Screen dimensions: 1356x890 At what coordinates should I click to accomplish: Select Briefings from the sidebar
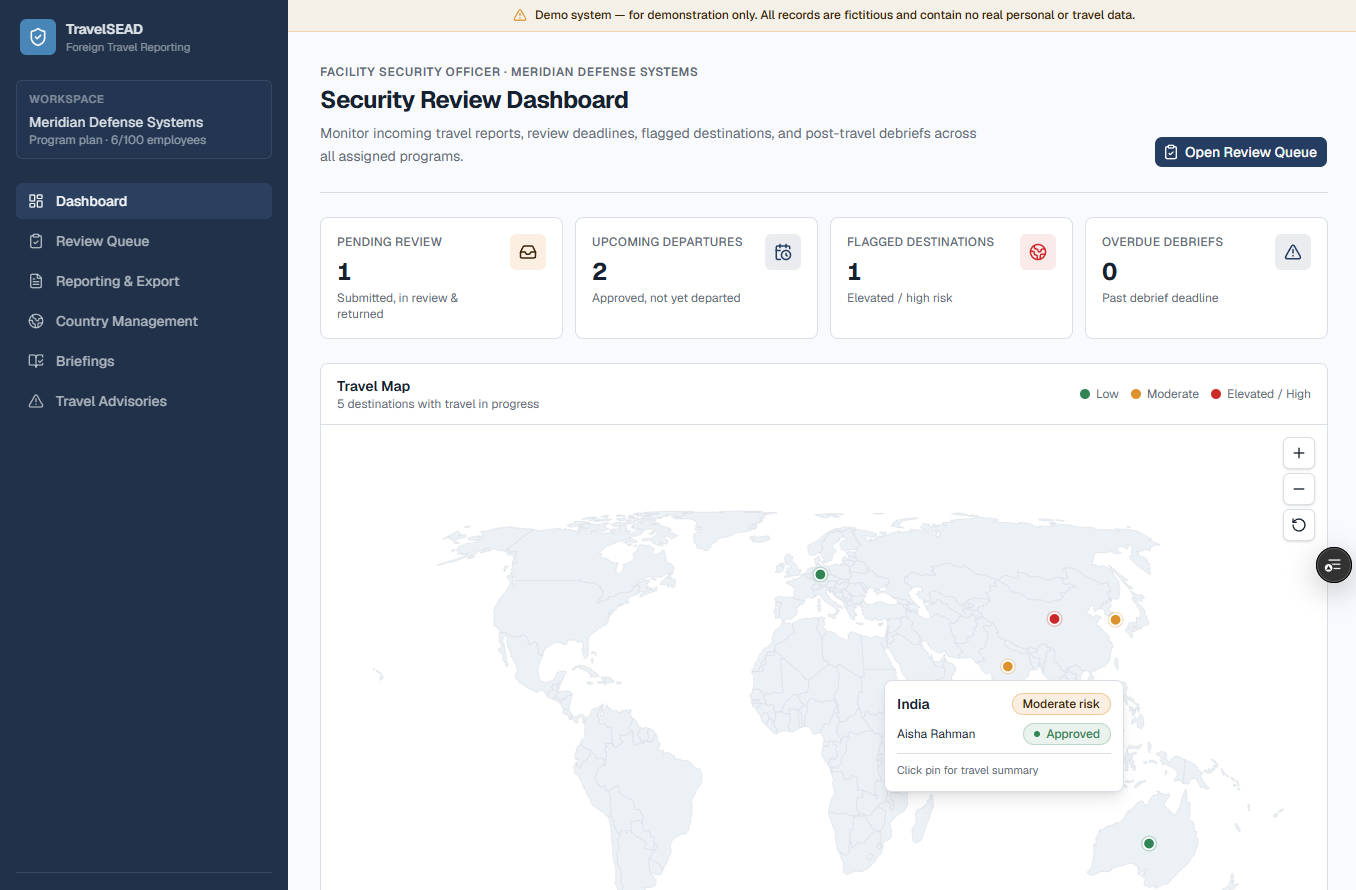coord(144,361)
